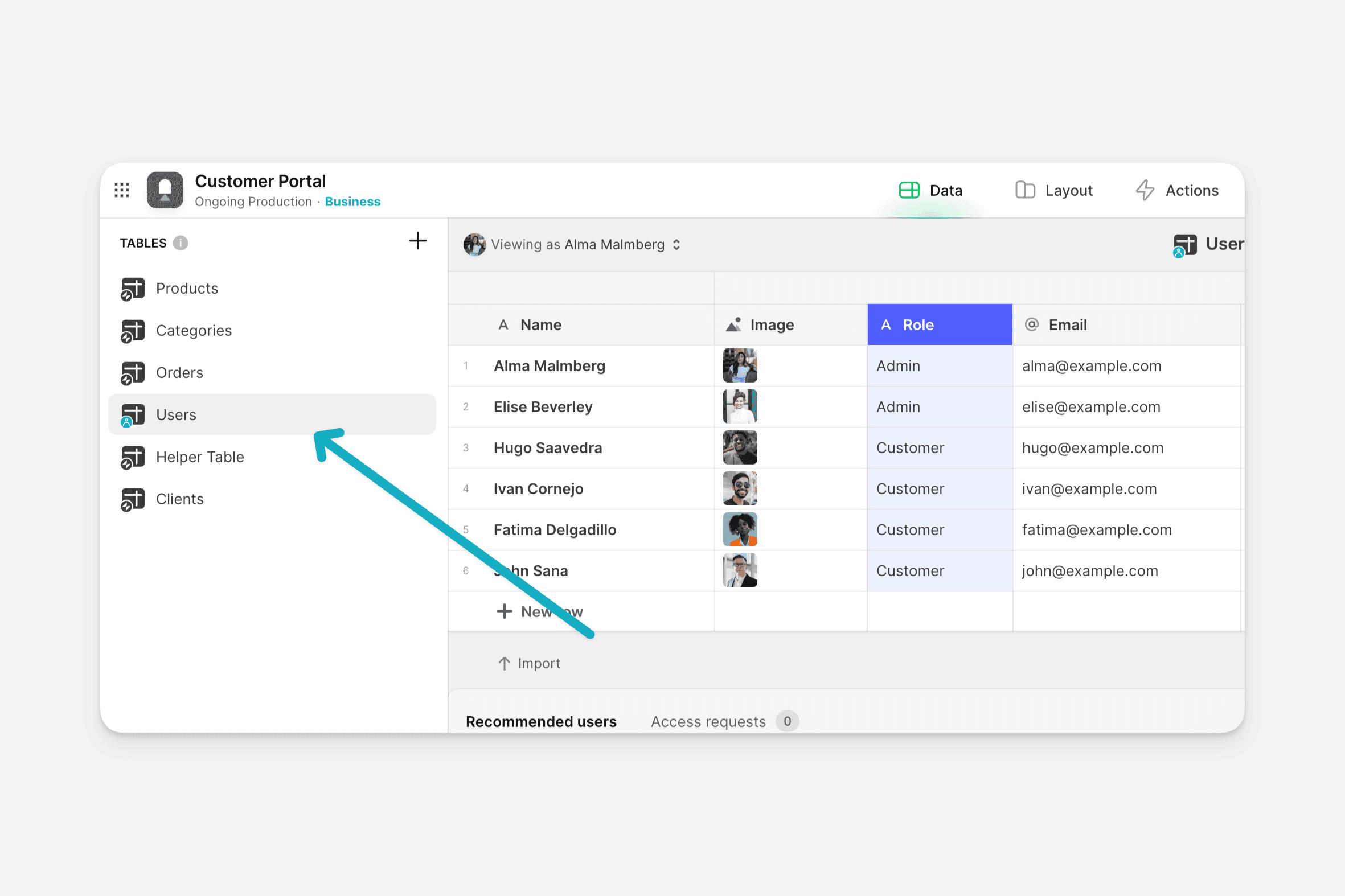
Task: Add a new table with plus icon
Action: pos(418,241)
